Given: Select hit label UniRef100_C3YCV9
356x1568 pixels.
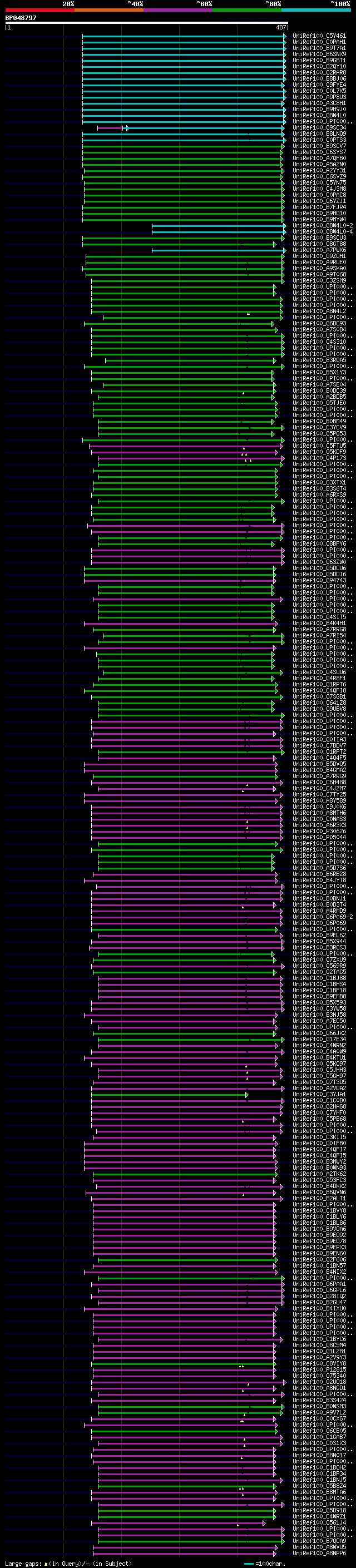Looking at the screenshot, I should click(319, 427).
